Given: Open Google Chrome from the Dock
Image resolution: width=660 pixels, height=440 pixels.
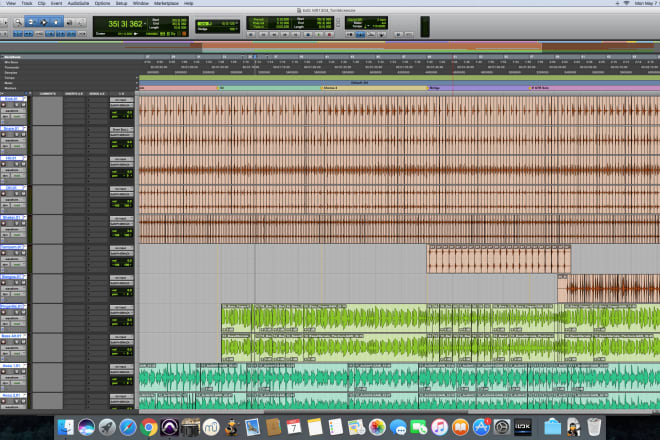Looking at the screenshot, I should pyautogui.click(x=148, y=427).
